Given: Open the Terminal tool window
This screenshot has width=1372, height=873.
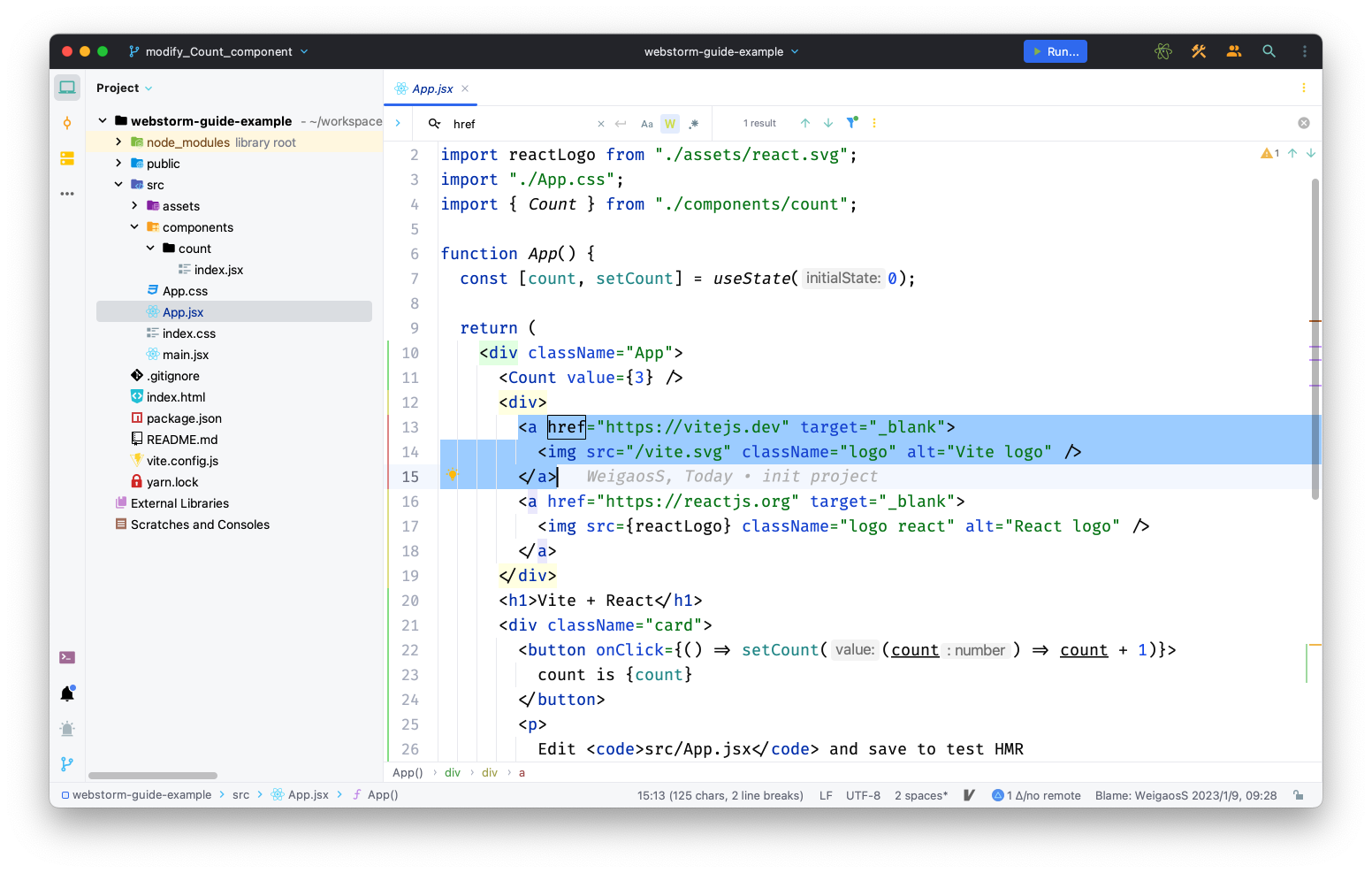Looking at the screenshot, I should (x=67, y=657).
